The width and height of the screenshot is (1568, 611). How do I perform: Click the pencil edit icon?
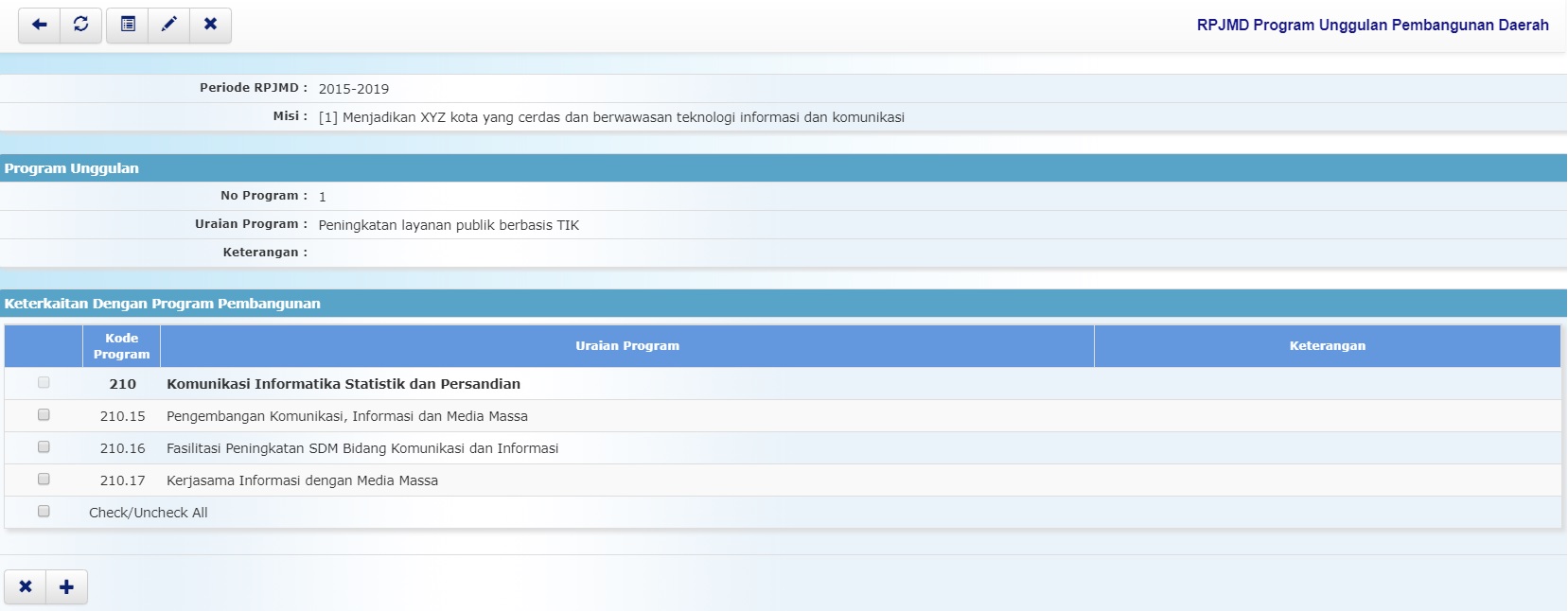pos(169,25)
